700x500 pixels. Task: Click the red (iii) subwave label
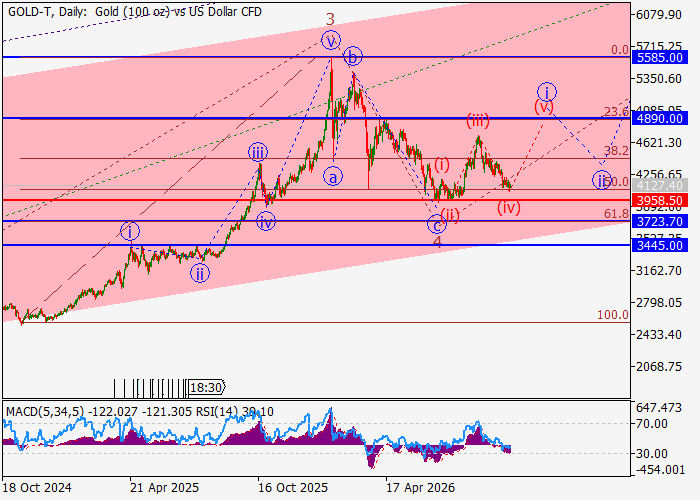tap(478, 121)
